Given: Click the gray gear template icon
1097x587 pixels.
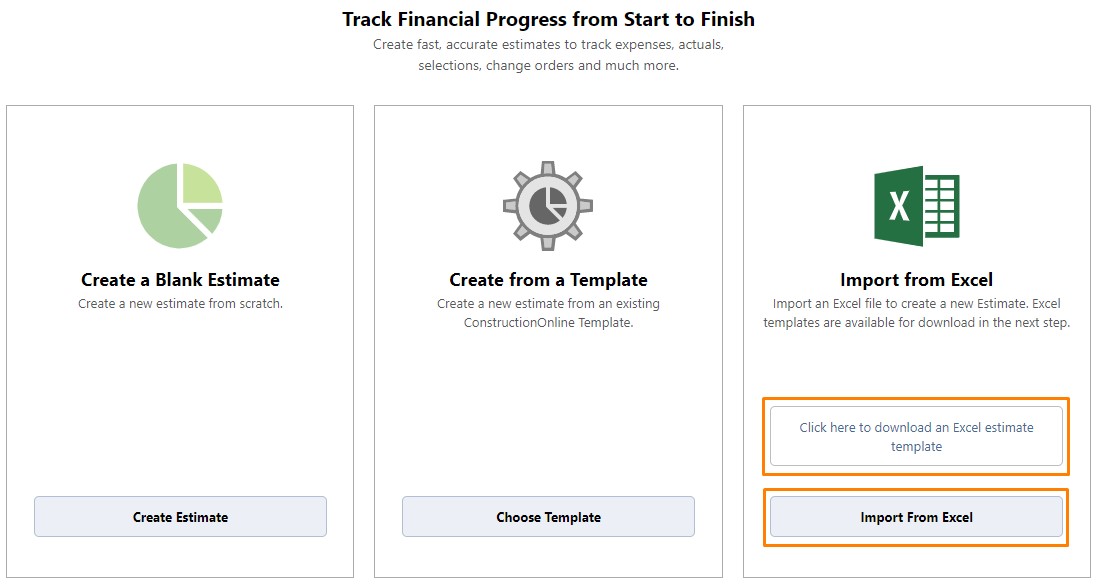Looking at the screenshot, I should click(548, 206).
